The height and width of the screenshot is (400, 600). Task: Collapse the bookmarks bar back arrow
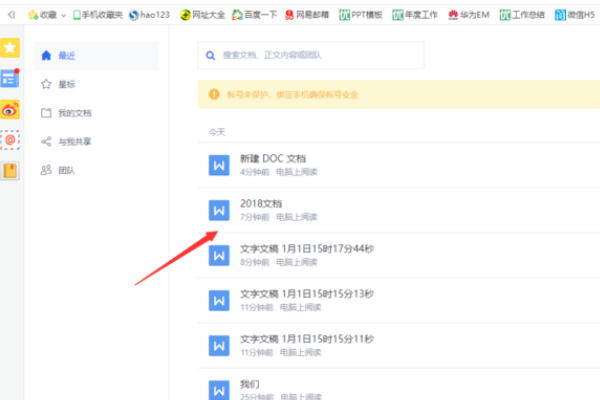coord(11,15)
